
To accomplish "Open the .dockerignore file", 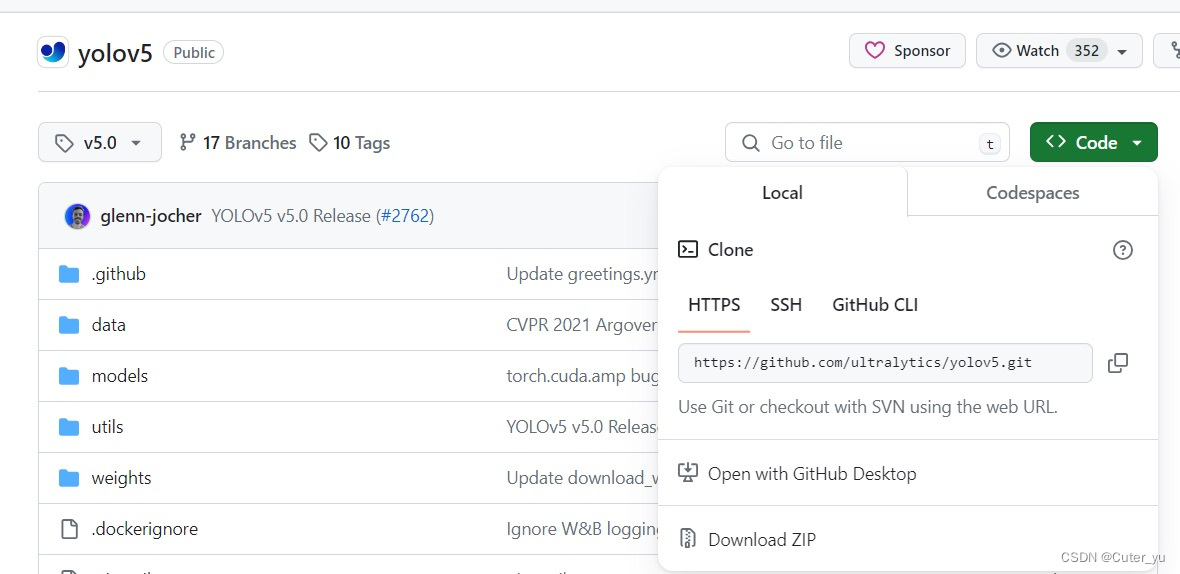I will [x=144, y=529].
